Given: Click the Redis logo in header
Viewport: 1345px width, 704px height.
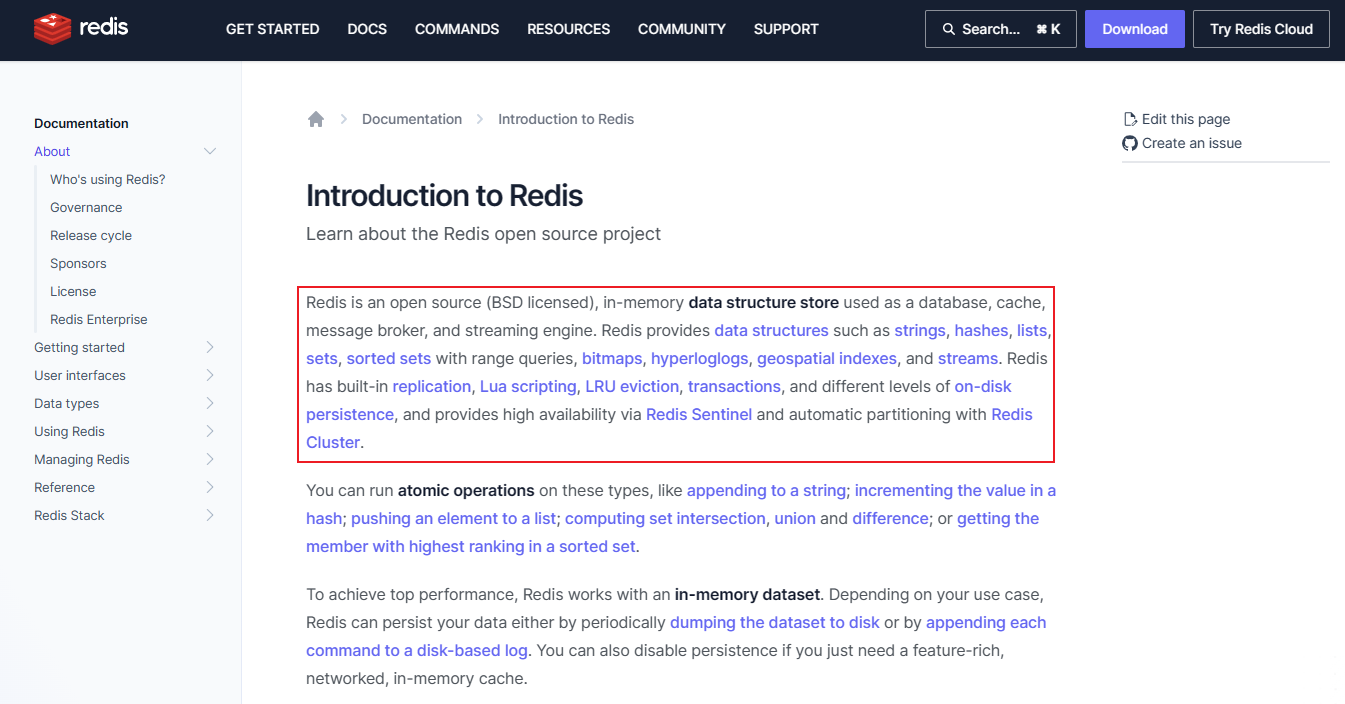Looking at the screenshot, I should tap(81, 29).
